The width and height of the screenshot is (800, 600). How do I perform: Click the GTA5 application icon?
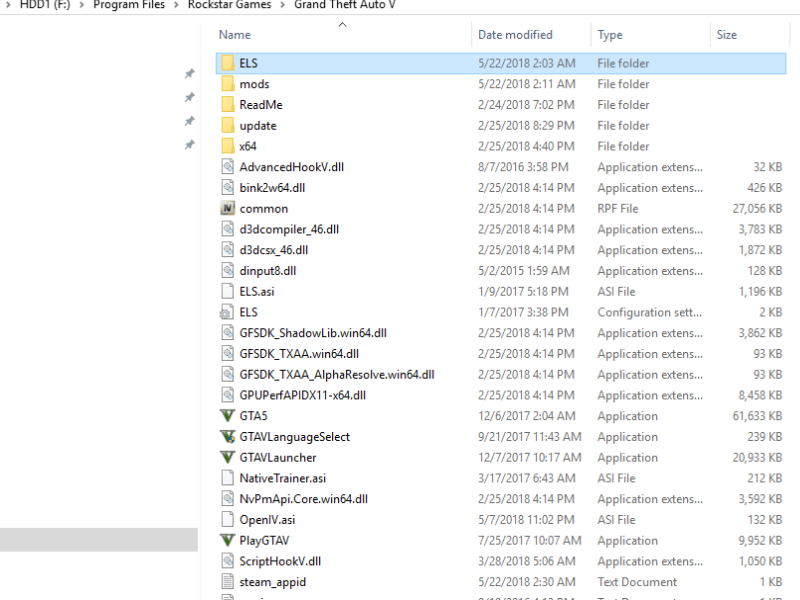tap(228, 416)
